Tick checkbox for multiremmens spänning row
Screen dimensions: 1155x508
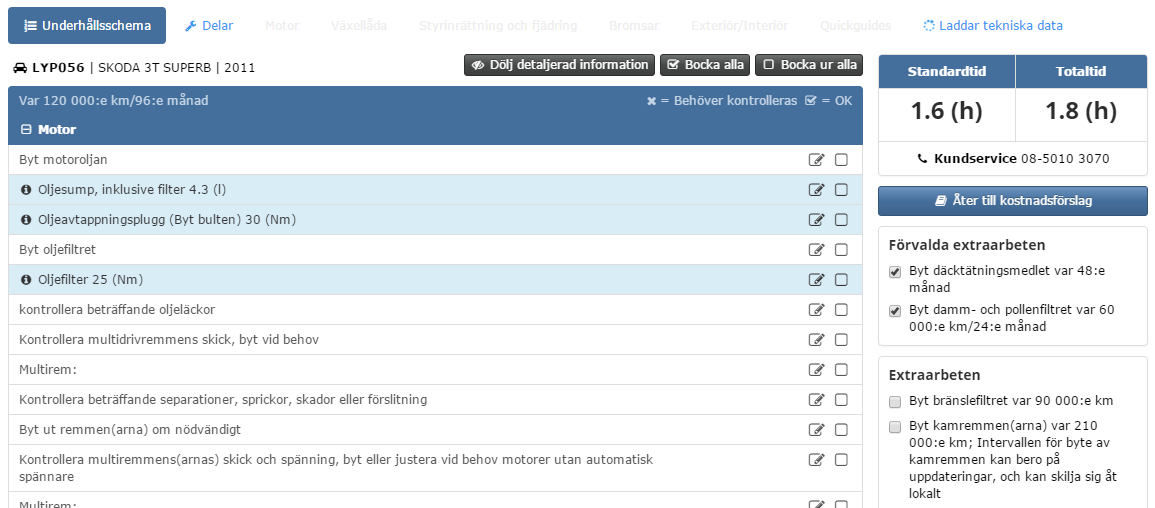point(841,459)
